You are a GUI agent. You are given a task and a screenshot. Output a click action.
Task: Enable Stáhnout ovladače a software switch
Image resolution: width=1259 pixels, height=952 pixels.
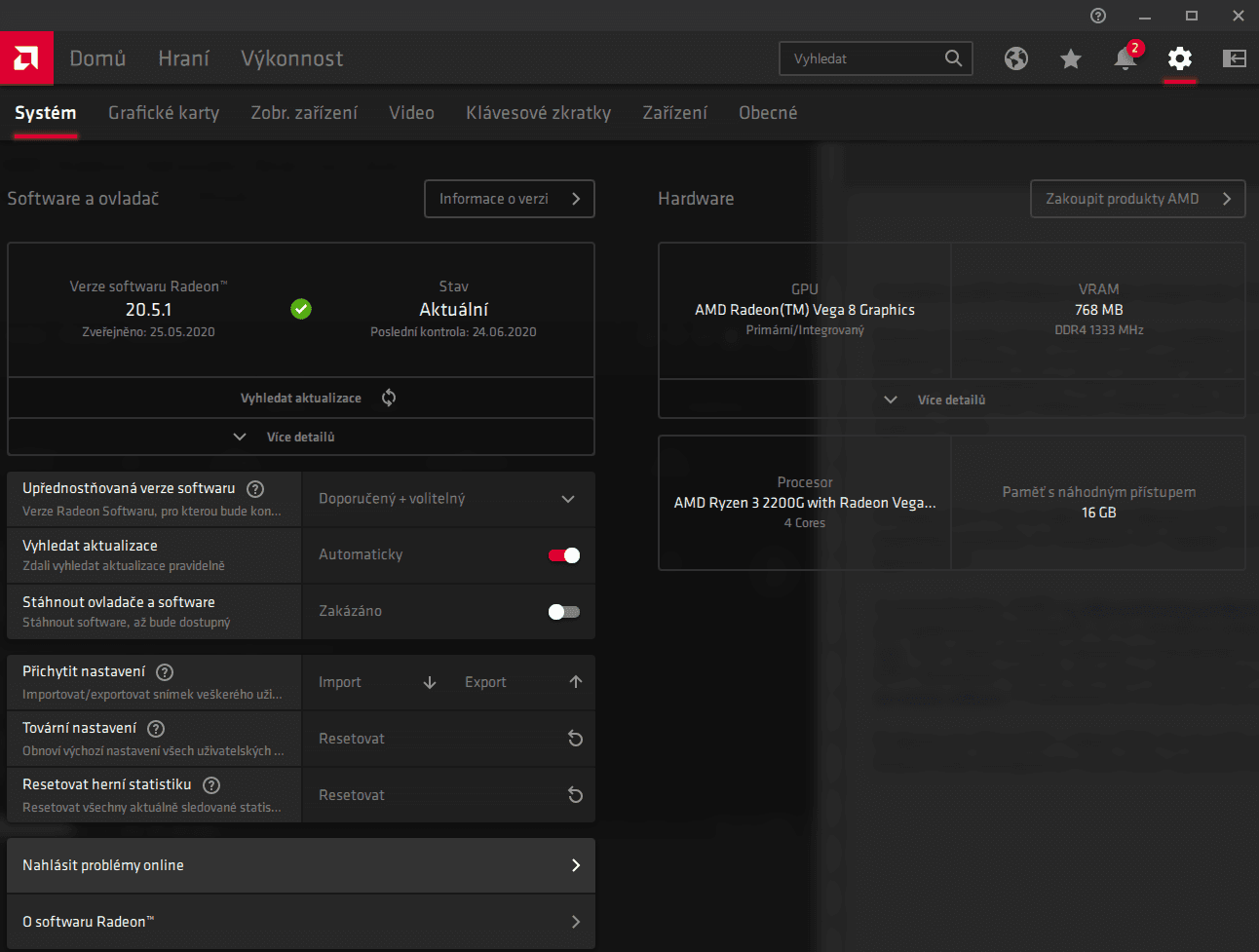click(x=564, y=612)
